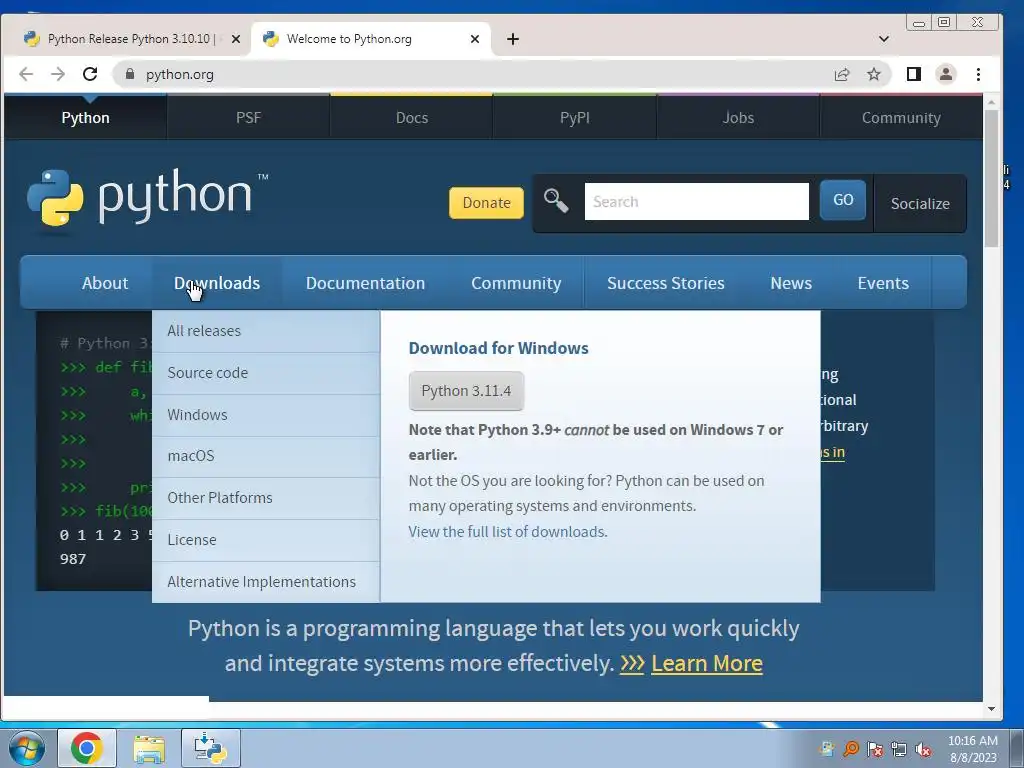Viewport: 1024px width, 768px height.
Task: Open the Chrome three-dot menu
Action: (x=978, y=74)
